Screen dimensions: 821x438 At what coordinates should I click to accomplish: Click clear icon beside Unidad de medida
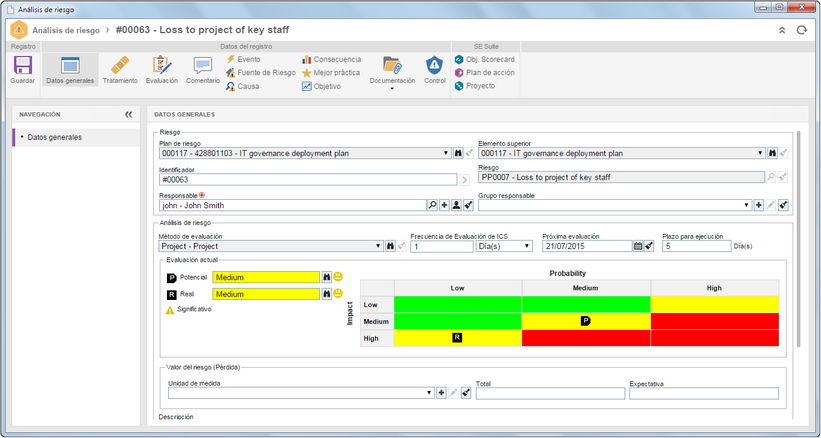(466, 393)
